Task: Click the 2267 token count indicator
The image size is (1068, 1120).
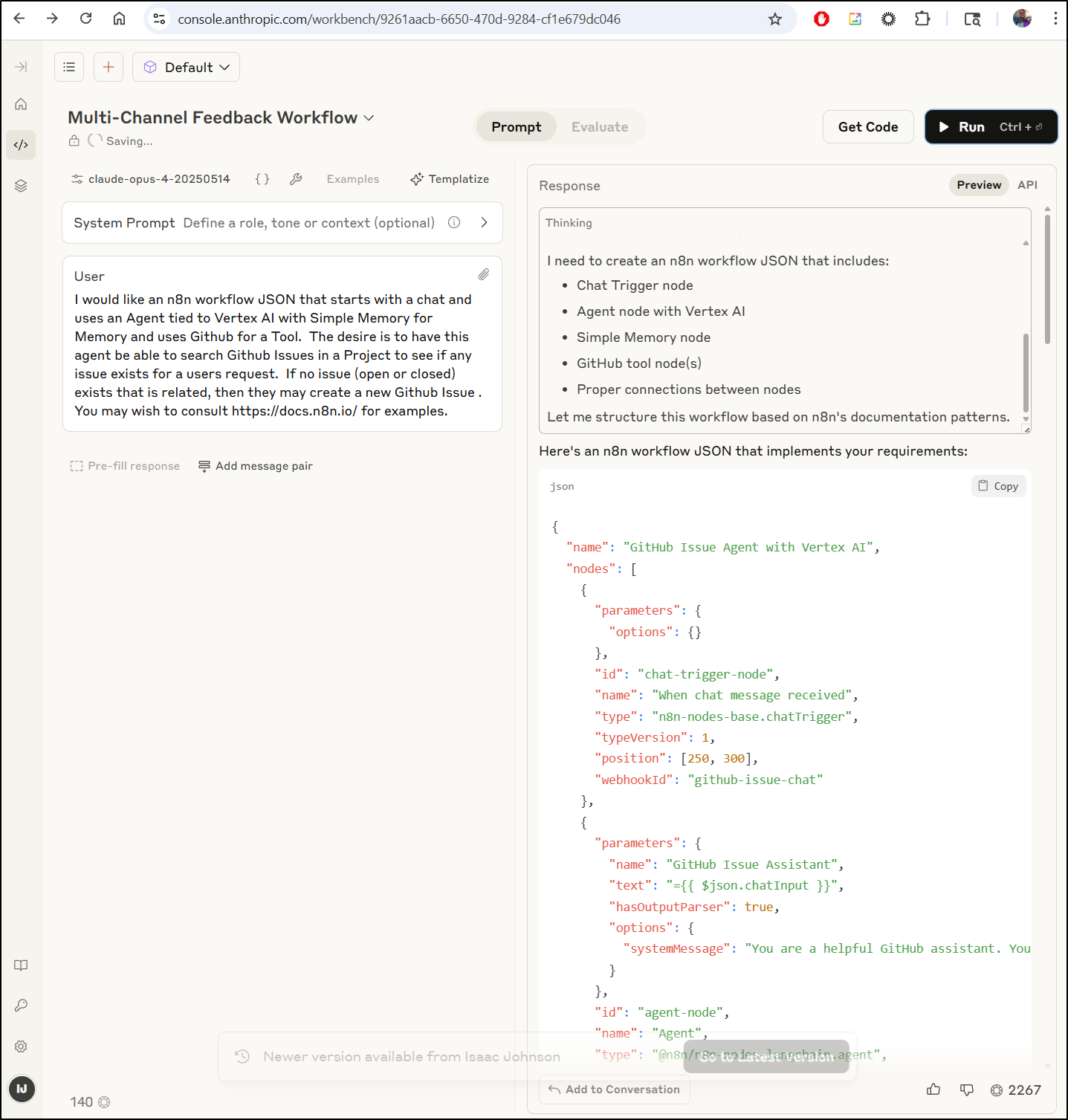Action: (1016, 1090)
